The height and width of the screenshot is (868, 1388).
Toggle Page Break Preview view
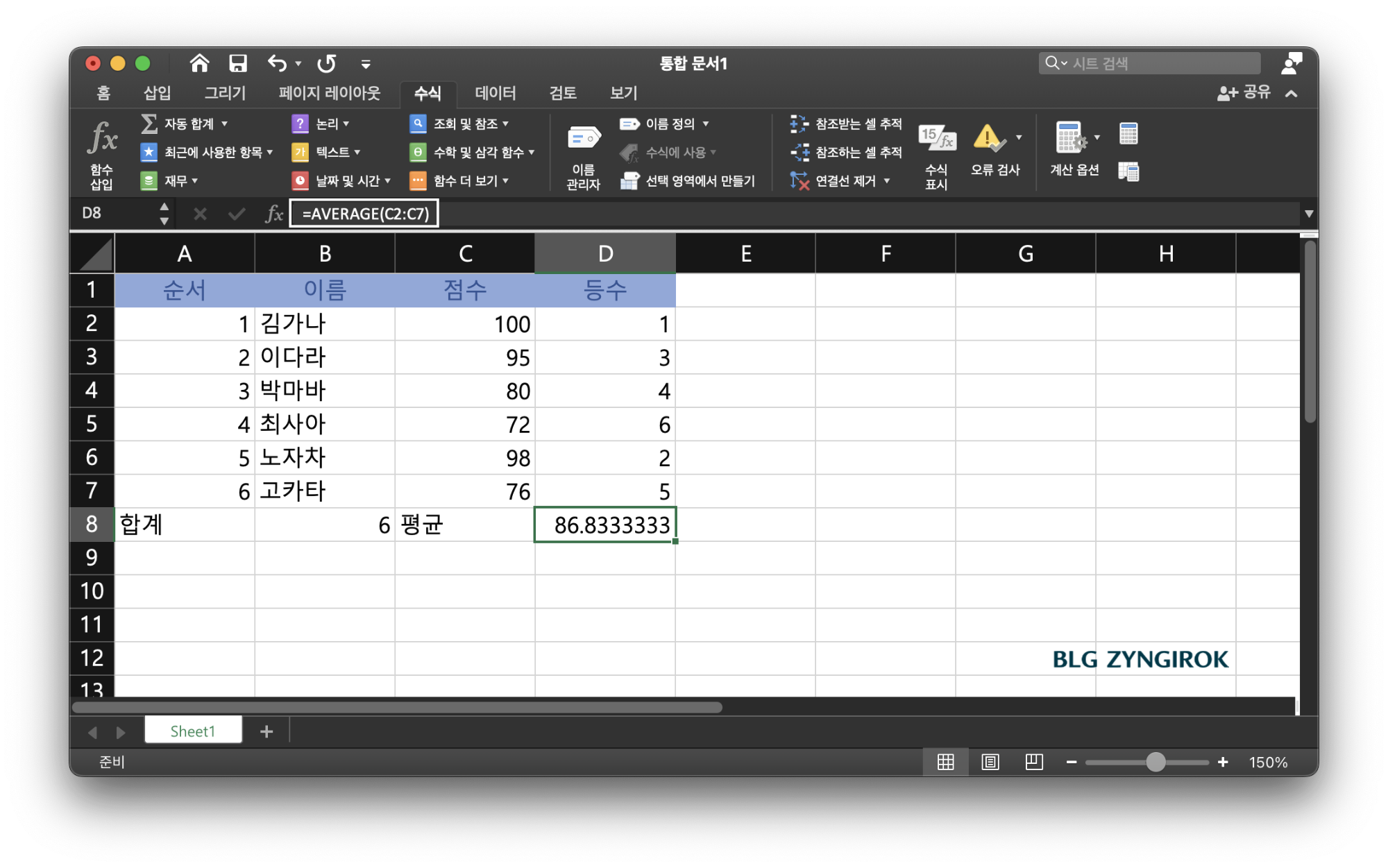coord(1034,762)
